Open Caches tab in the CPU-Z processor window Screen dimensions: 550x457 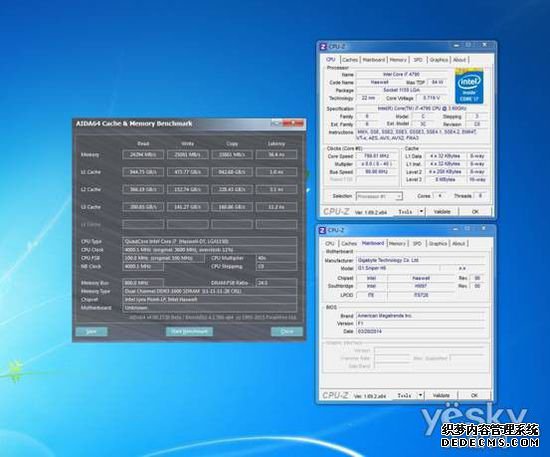[x=350, y=60]
